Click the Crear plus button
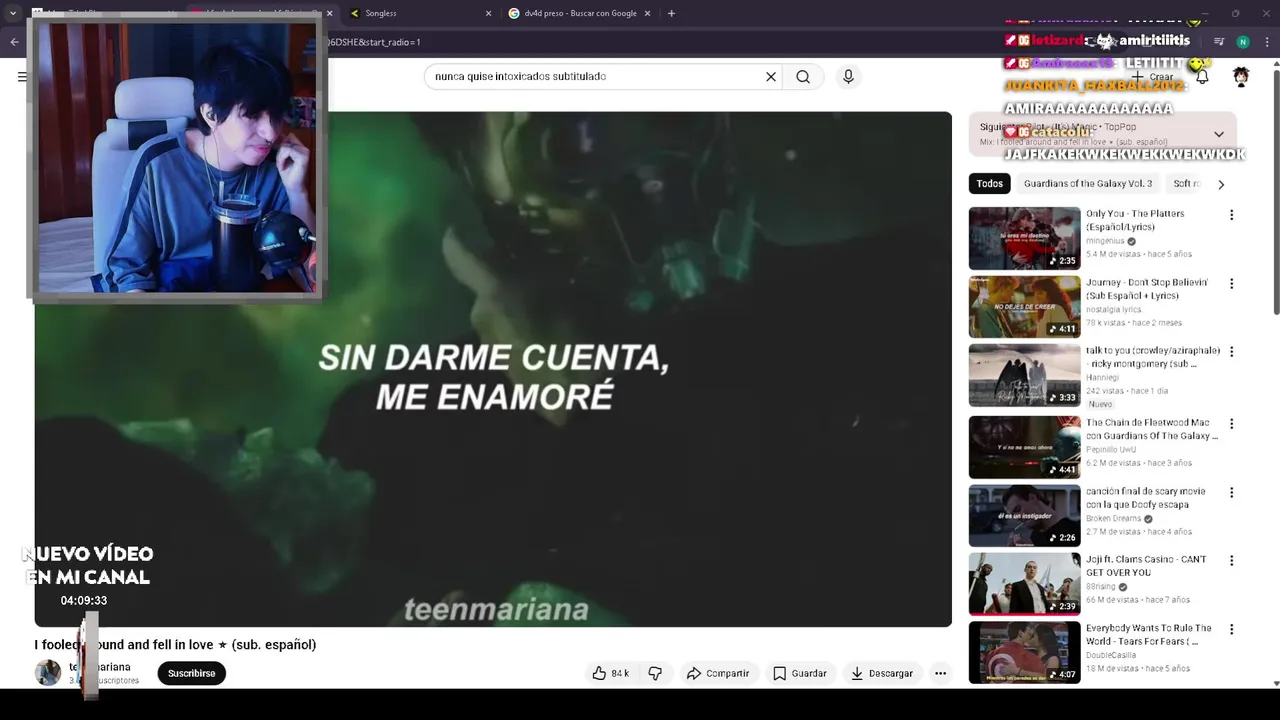The image size is (1280, 720). (1152, 77)
